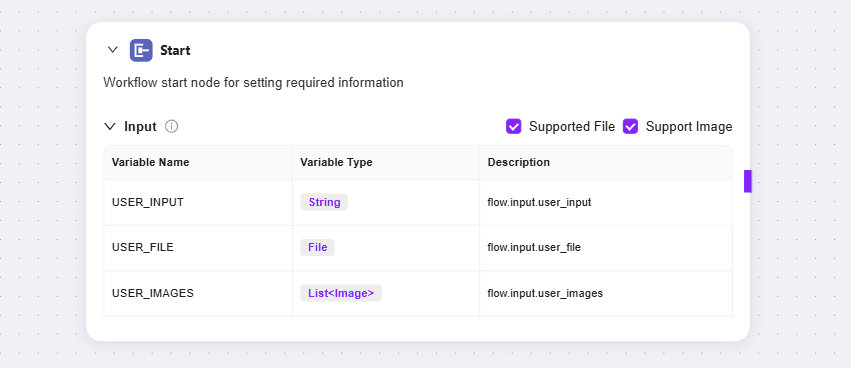Click the USER_IMAGES variable name
Screen dimensions: 851x368
point(153,293)
